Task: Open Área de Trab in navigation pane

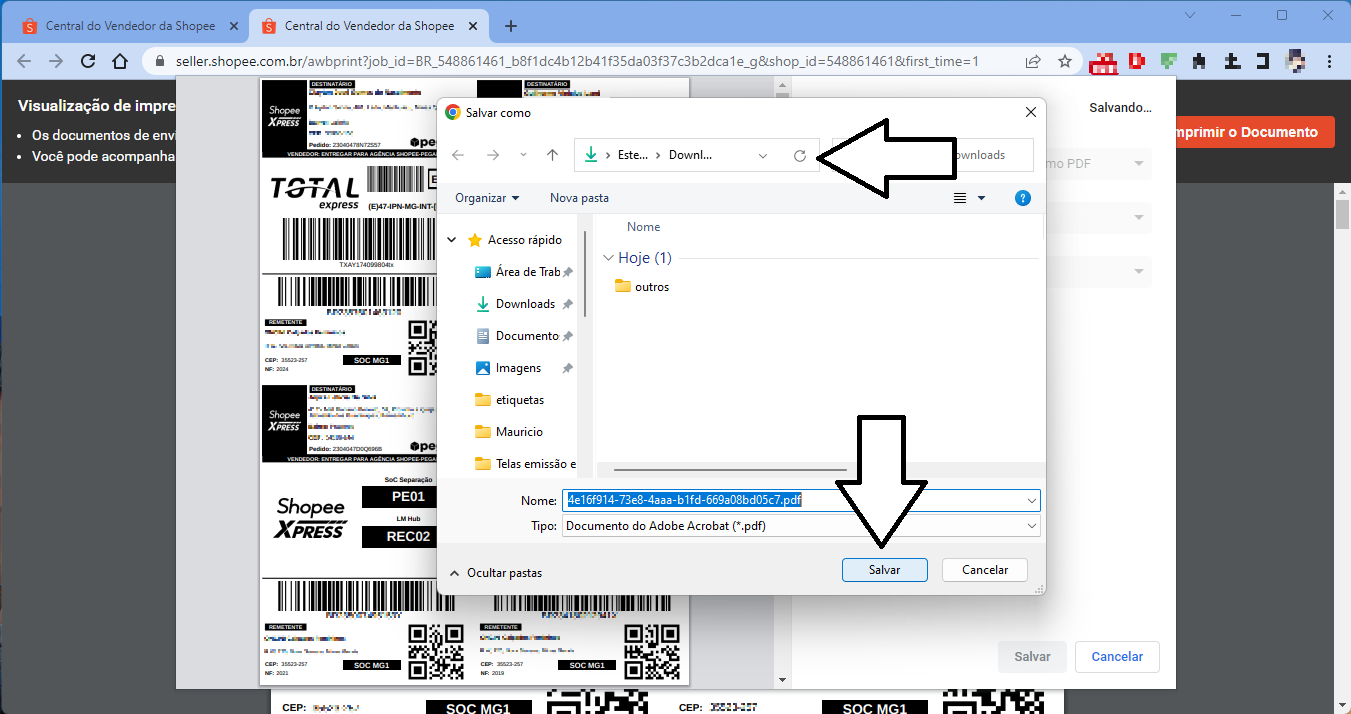Action: (x=524, y=272)
